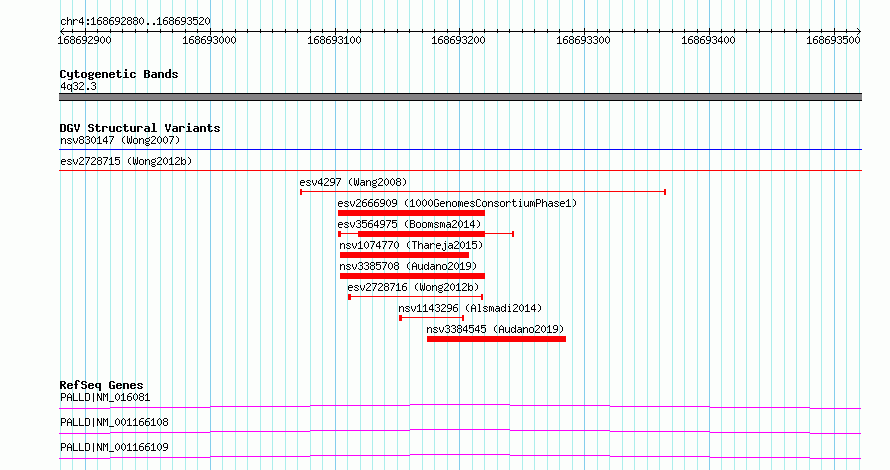Open esv2666909 (1000GenomesConsortiumPhase1) label
This screenshot has width=890, height=470.
click(x=457, y=203)
